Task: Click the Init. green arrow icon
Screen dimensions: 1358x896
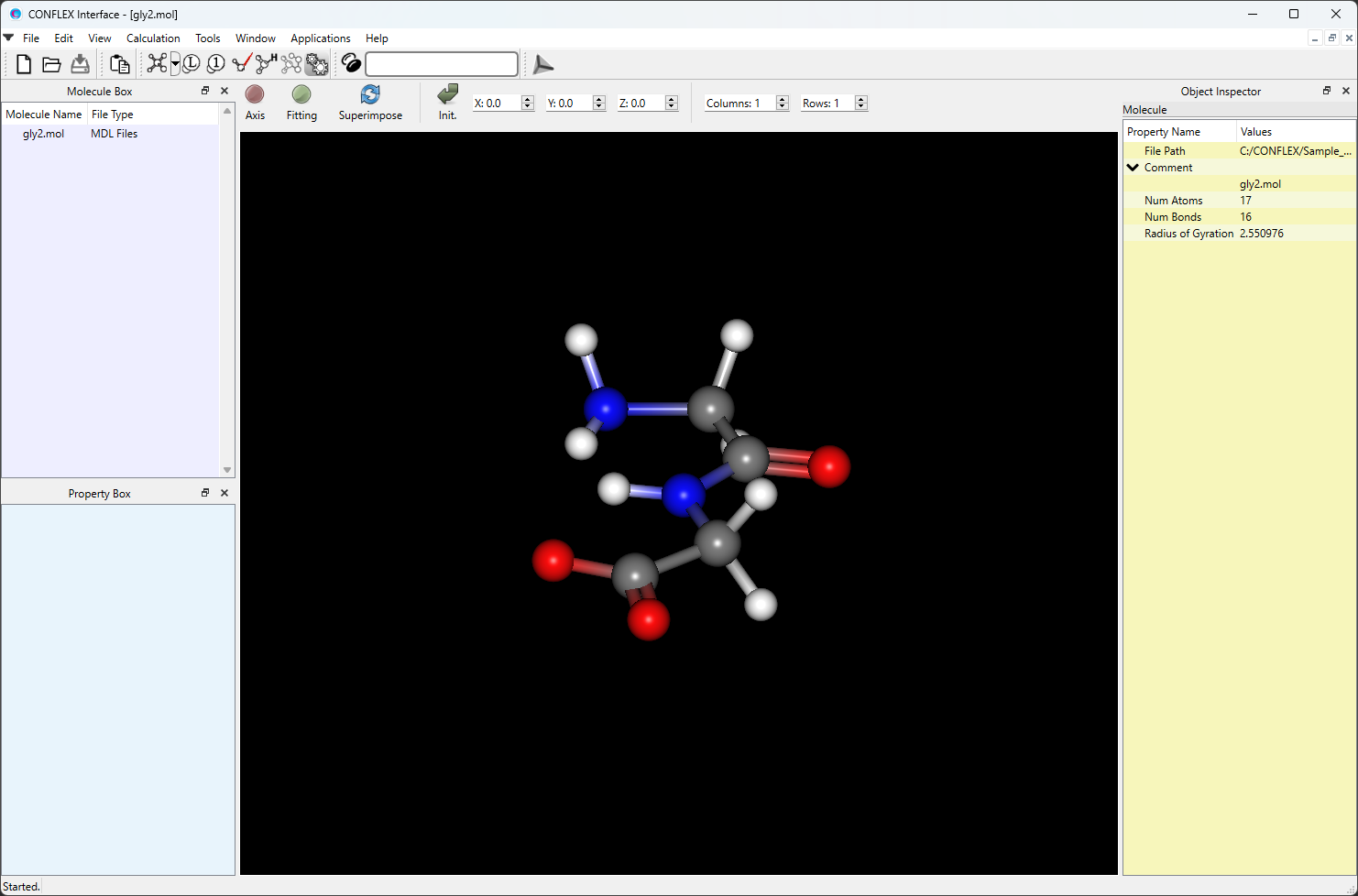Action: click(447, 95)
